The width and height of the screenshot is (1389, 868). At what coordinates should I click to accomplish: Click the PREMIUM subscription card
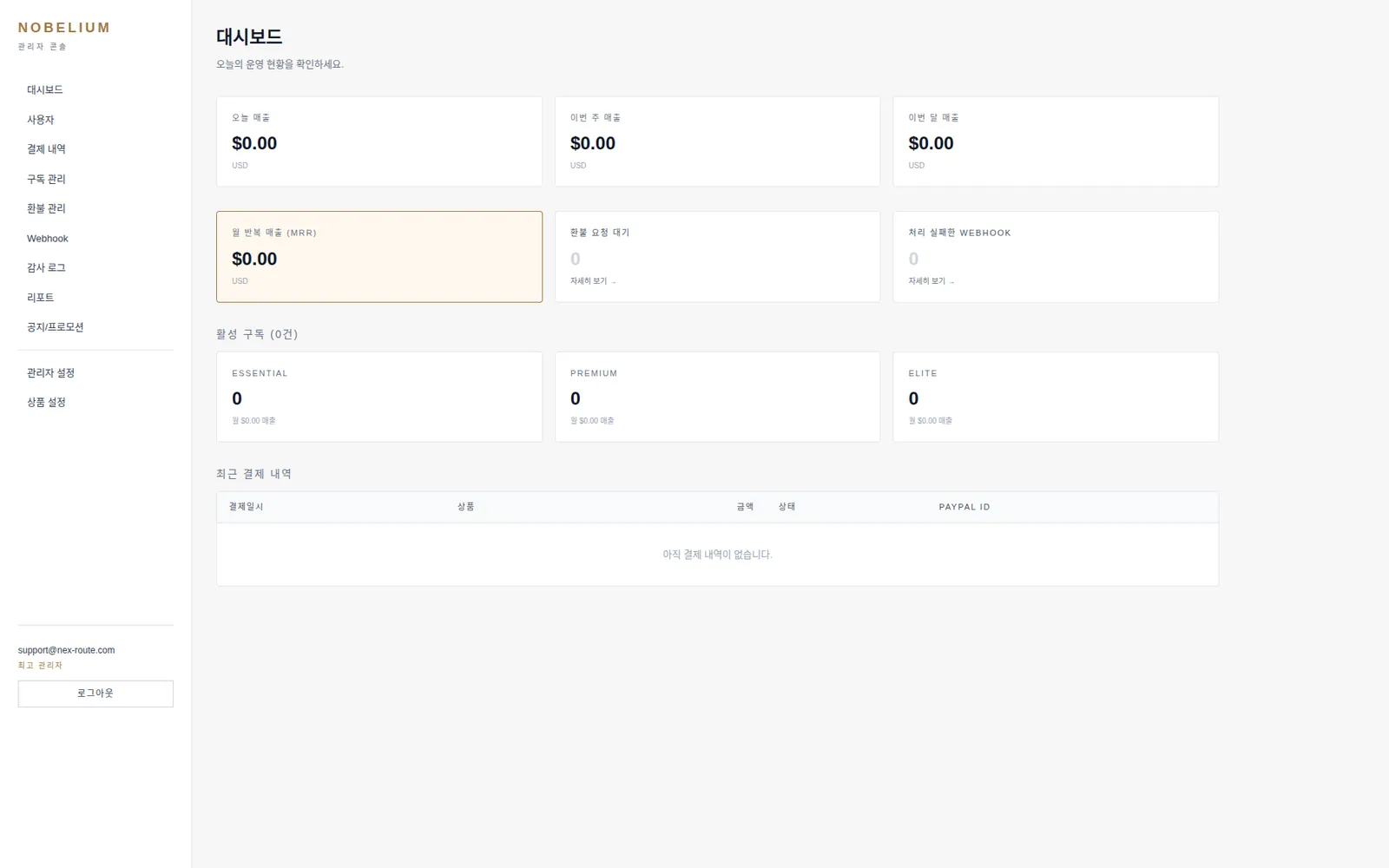pos(718,397)
